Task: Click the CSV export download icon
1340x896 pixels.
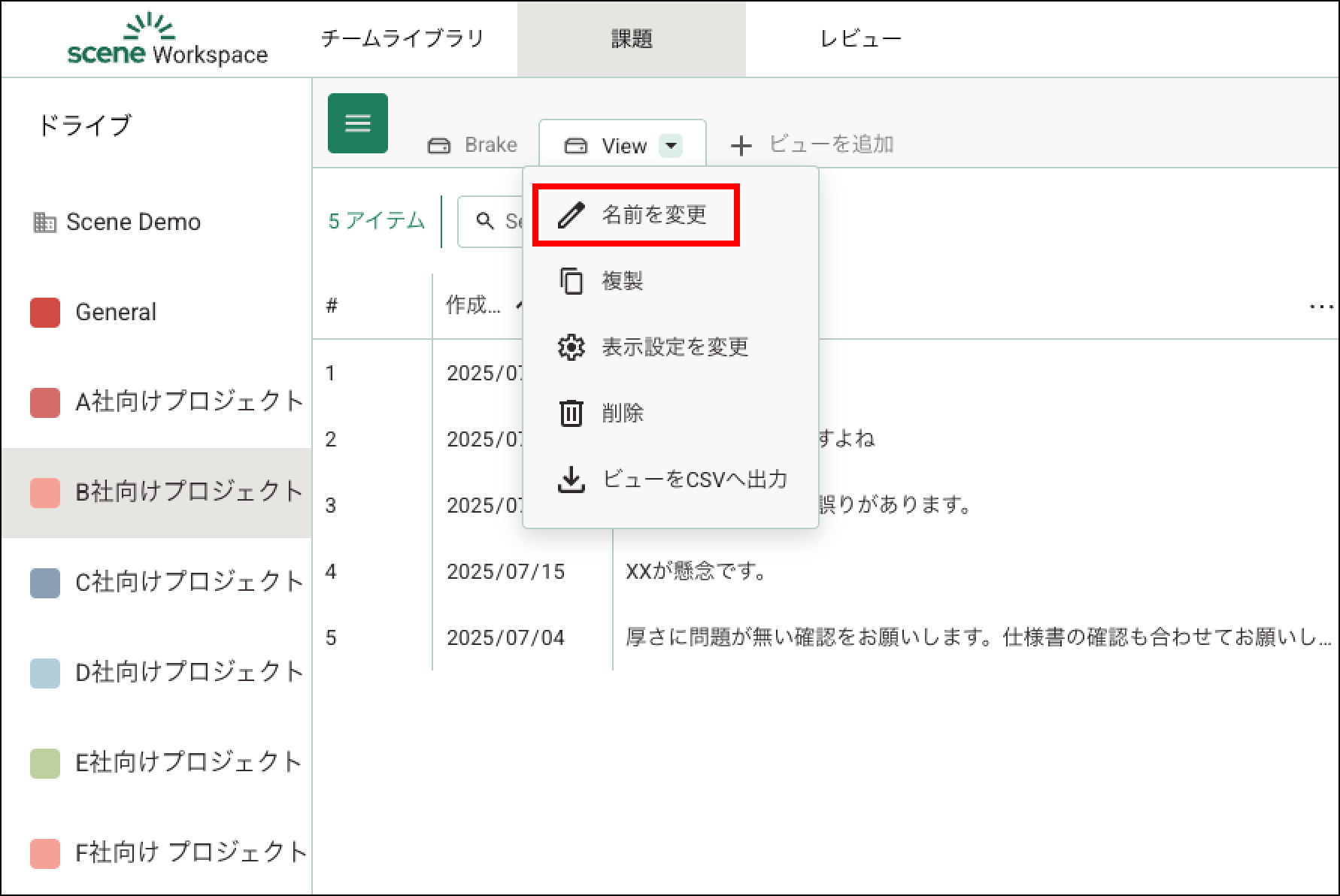Action: coord(571,480)
